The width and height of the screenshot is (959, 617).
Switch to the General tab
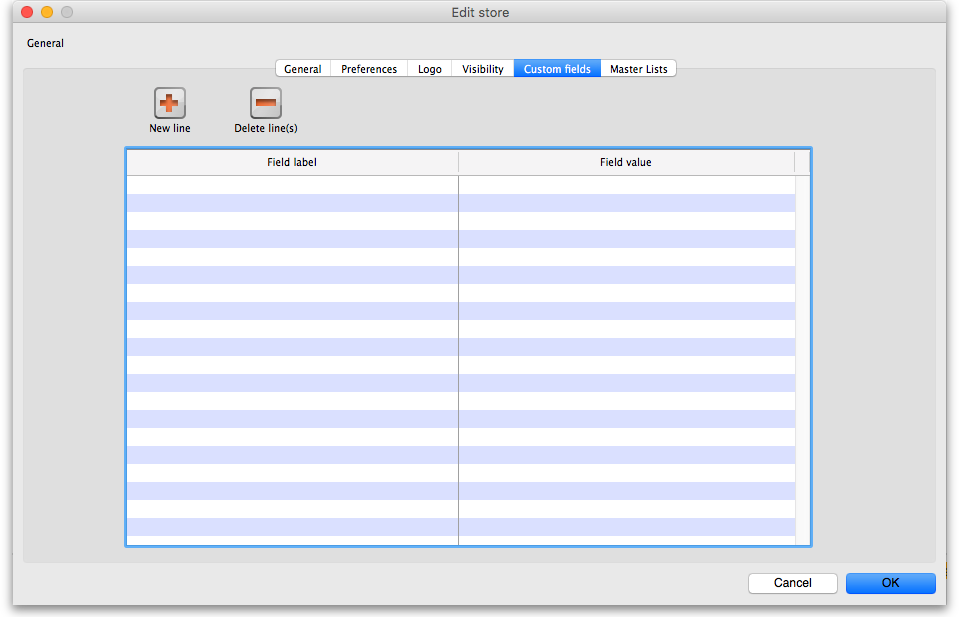pyautogui.click(x=302, y=69)
